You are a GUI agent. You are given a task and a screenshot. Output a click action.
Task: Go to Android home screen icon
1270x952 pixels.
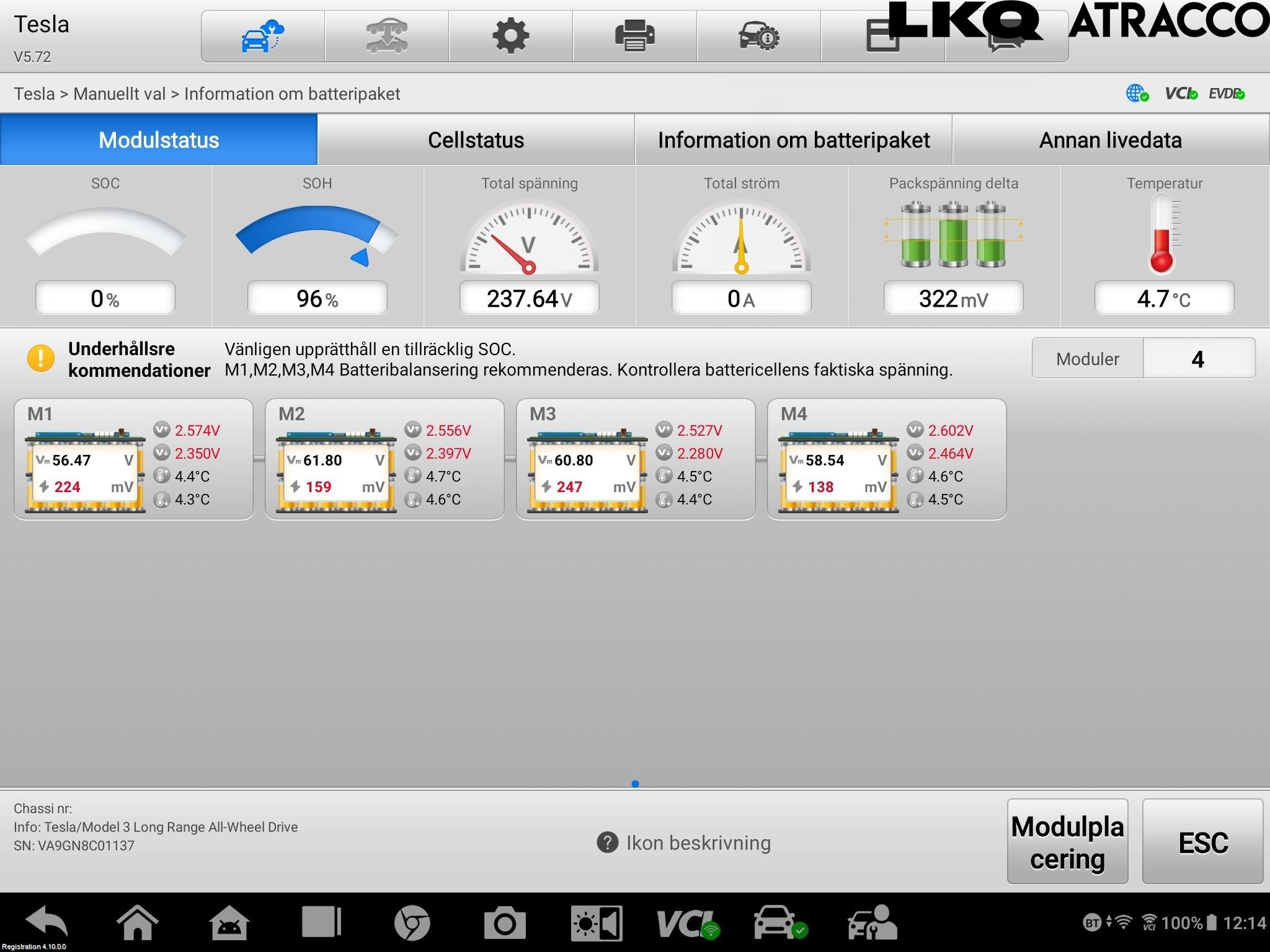(x=137, y=923)
